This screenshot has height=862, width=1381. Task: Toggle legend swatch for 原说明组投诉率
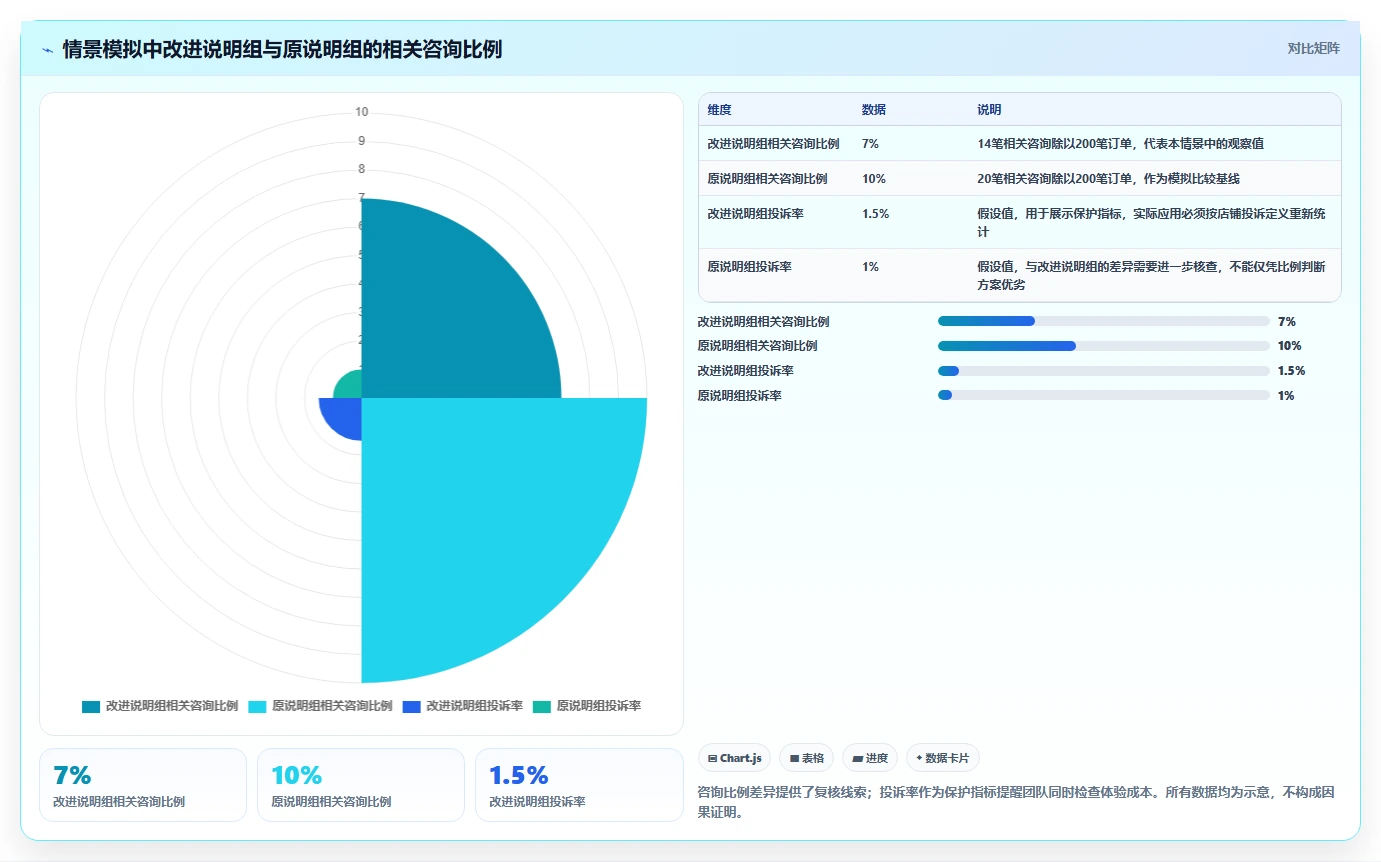pos(541,706)
